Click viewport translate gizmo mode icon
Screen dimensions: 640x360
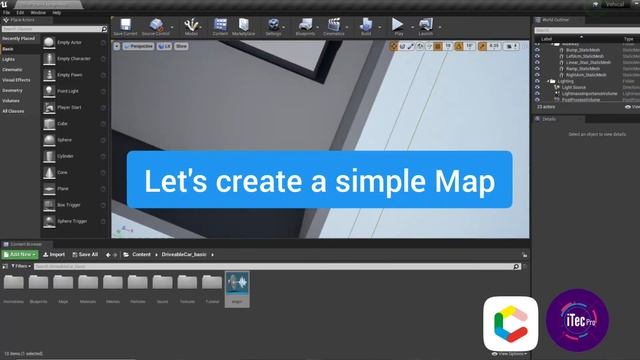pyautogui.click(x=393, y=47)
